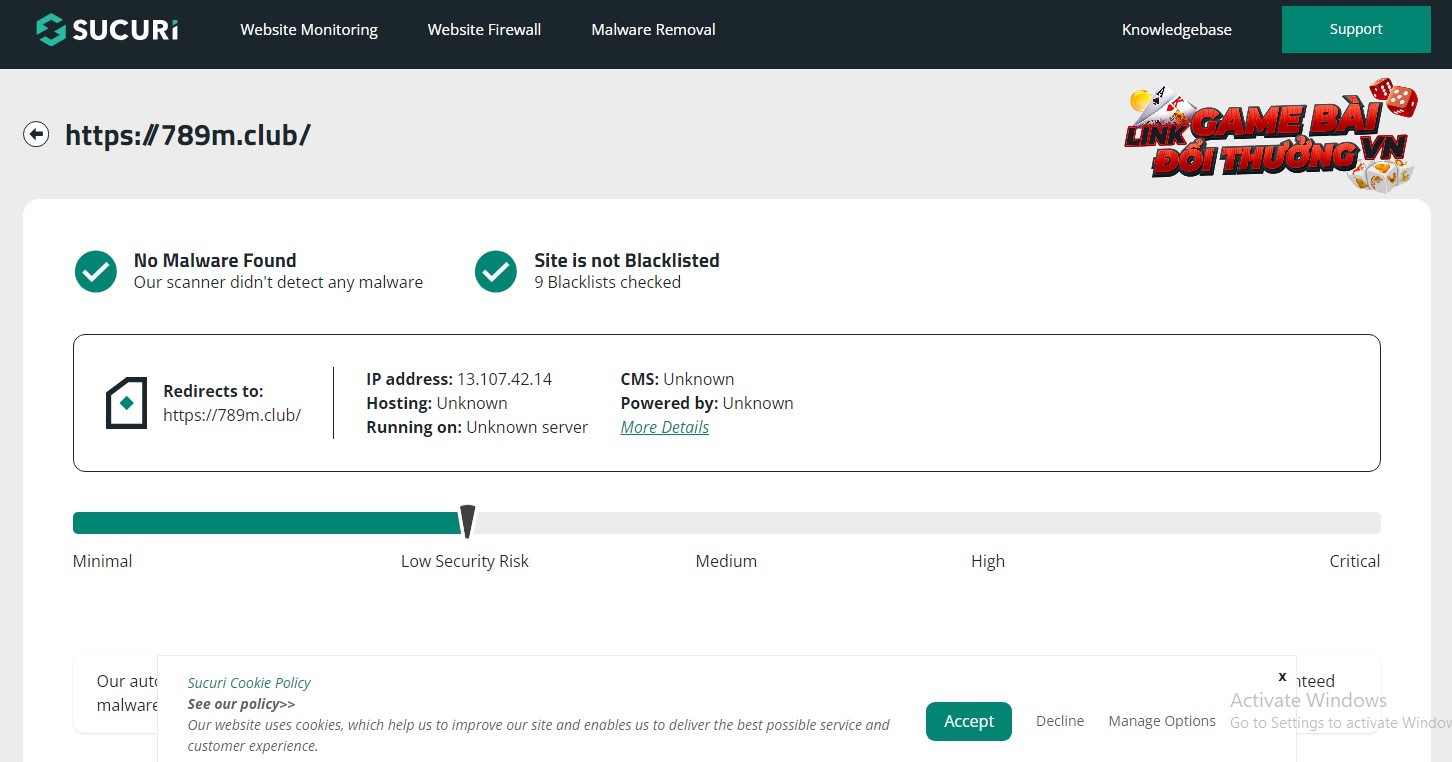Click the Site is not Blacklisted checkmark icon
Viewport: 1452px width, 762px height.
tap(496, 271)
